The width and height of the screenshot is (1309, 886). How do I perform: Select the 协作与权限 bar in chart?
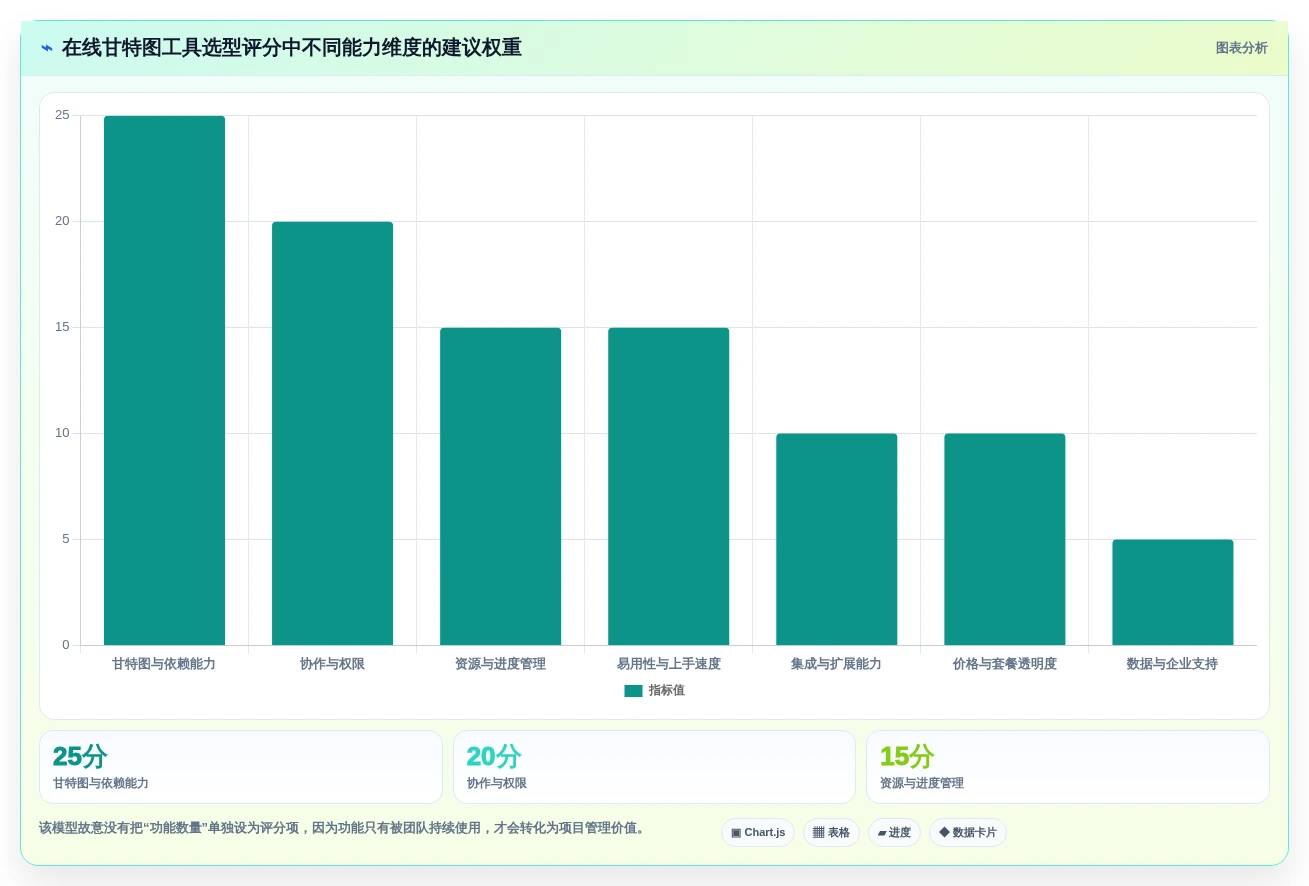click(x=332, y=433)
